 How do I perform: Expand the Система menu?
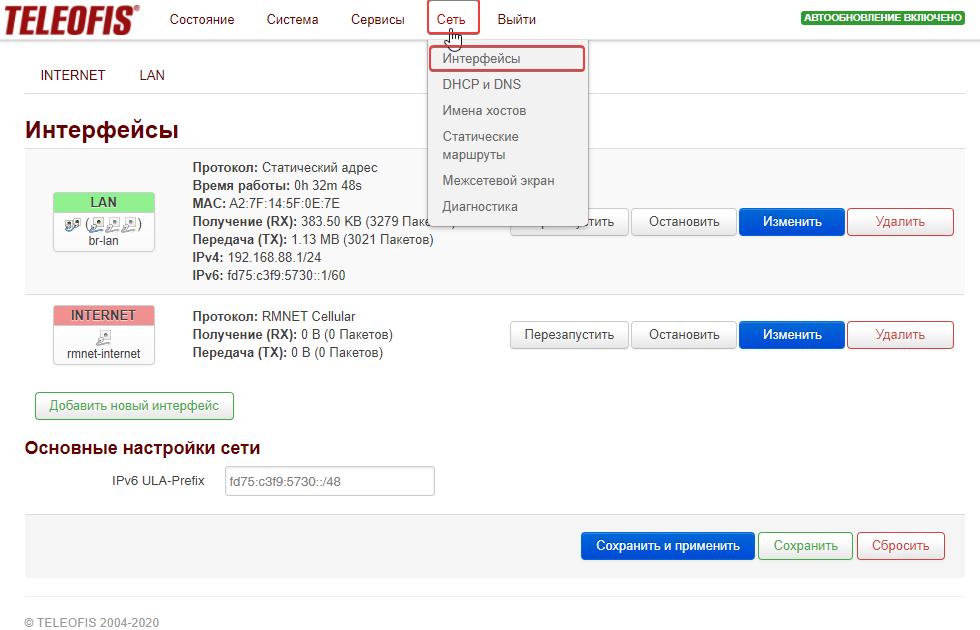click(x=292, y=20)
